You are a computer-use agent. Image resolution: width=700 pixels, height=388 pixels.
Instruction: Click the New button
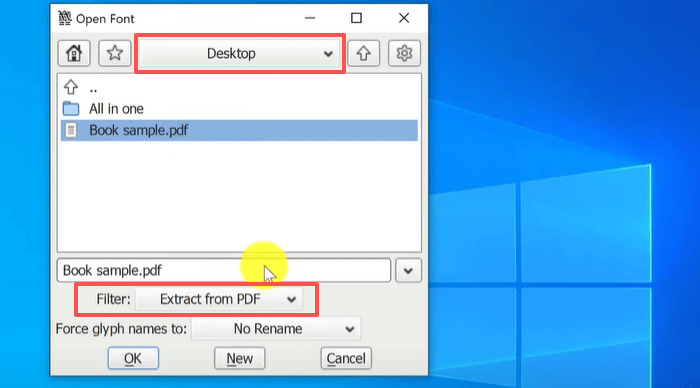tap(240, 358)
